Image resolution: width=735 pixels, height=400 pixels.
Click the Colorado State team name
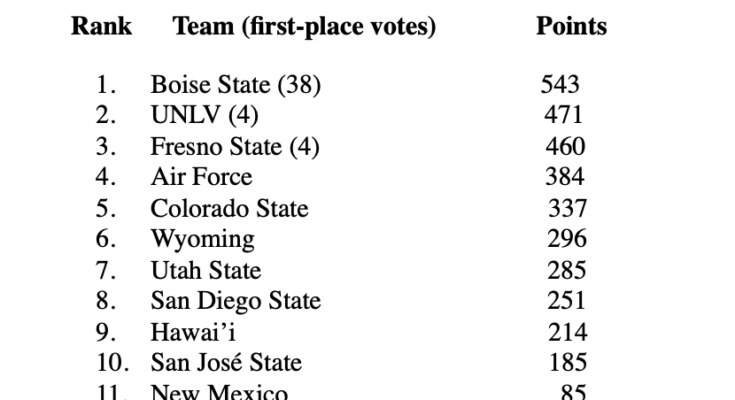tap(229, 209)
